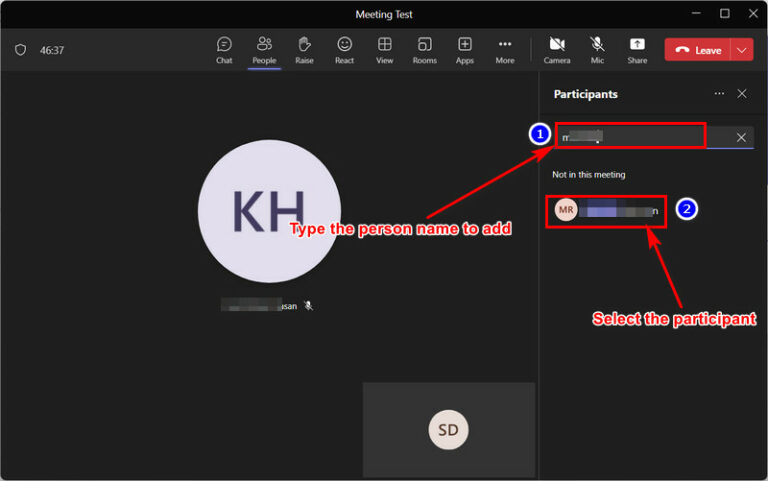Open the React emoji menu
The height and width of the screenshot is (481, 768).
344,50
